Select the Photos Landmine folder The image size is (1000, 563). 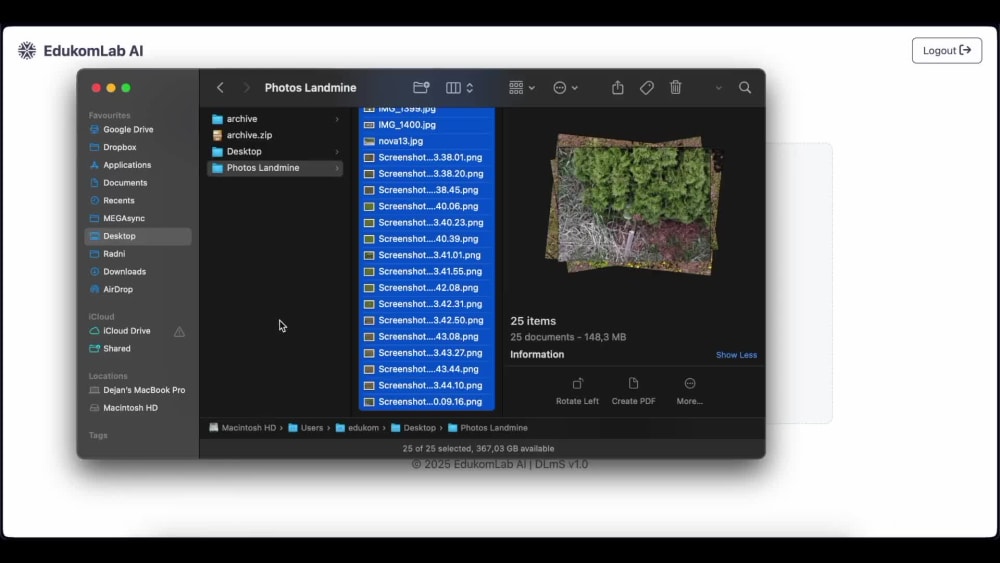click(x=275, y=168)
